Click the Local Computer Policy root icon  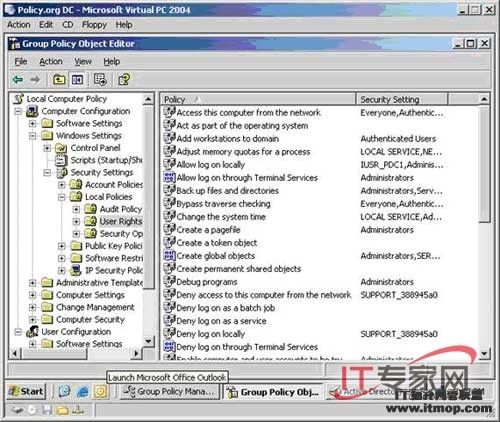pos(18,99)
